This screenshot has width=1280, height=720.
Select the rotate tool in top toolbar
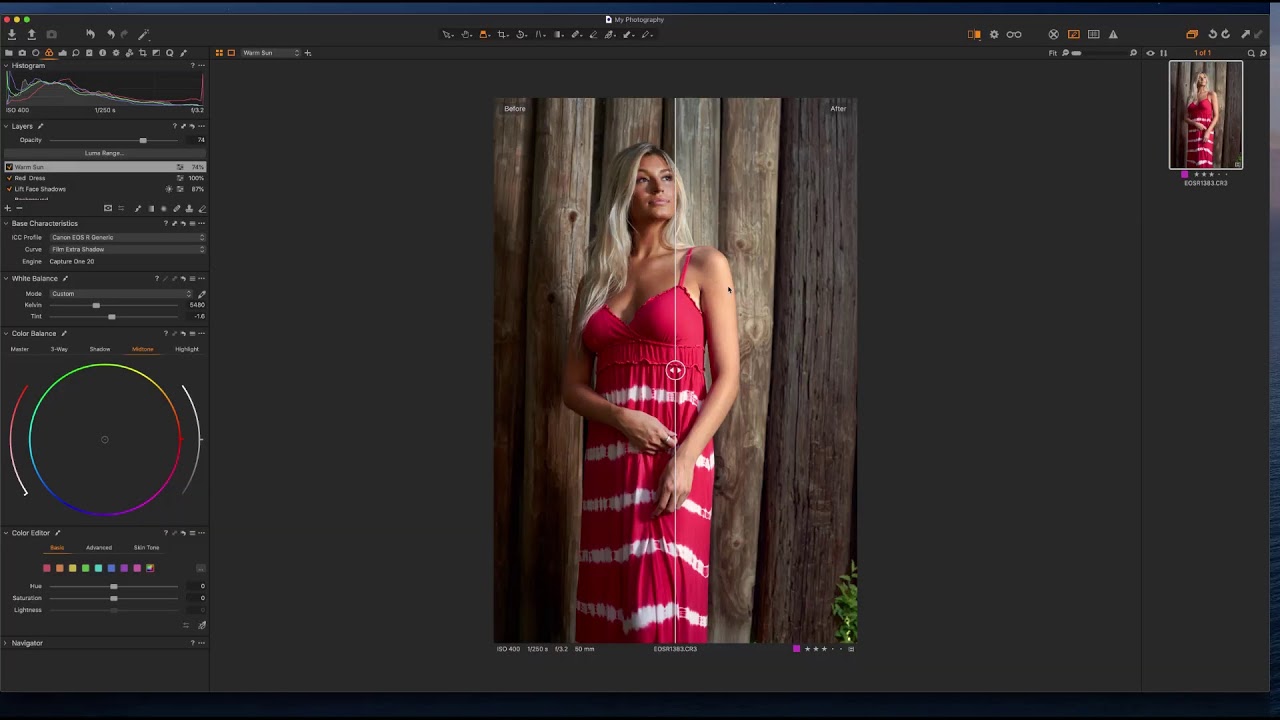[520, 34]
